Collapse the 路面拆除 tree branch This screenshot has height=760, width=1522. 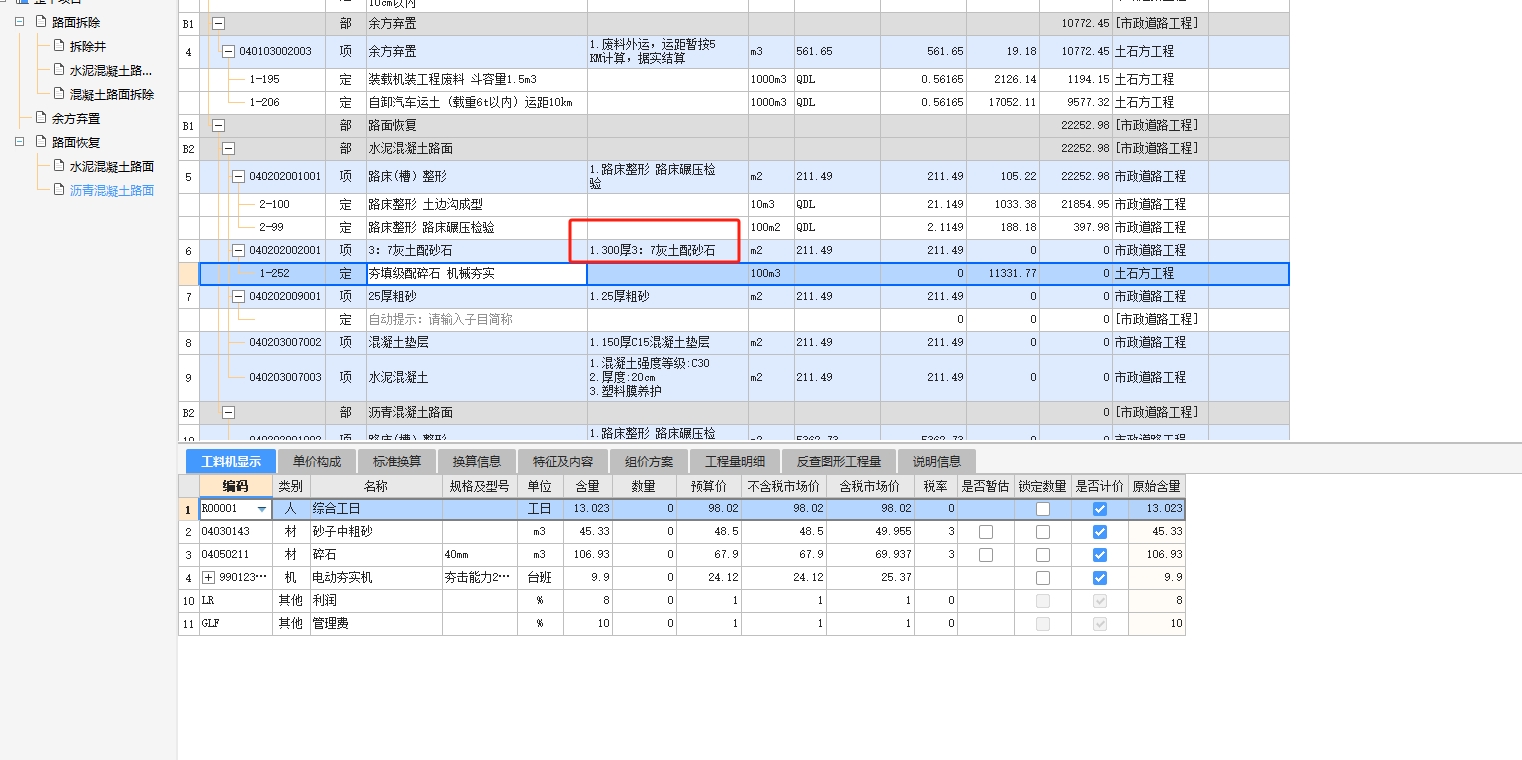click(x=20, y=22)
